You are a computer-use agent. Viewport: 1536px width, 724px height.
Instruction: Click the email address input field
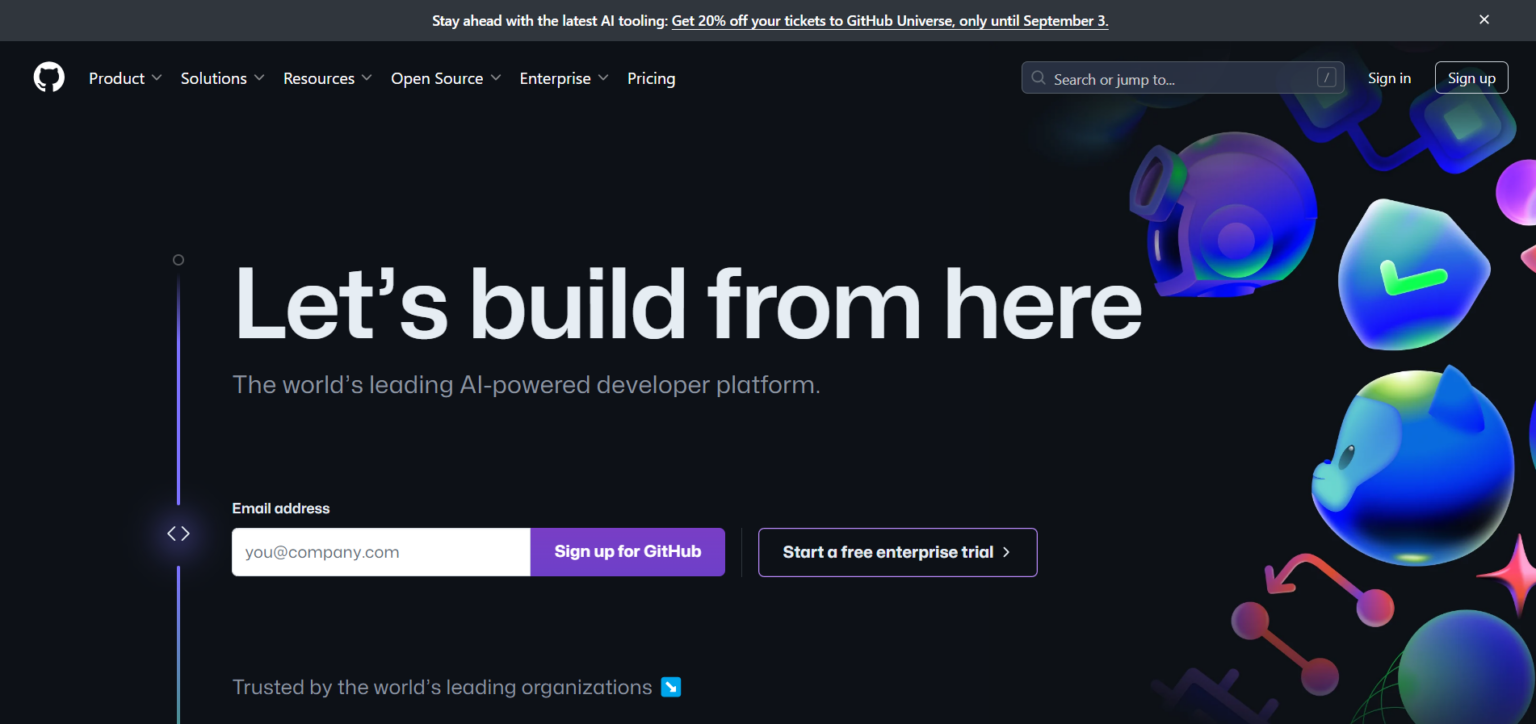click(380, 551)
